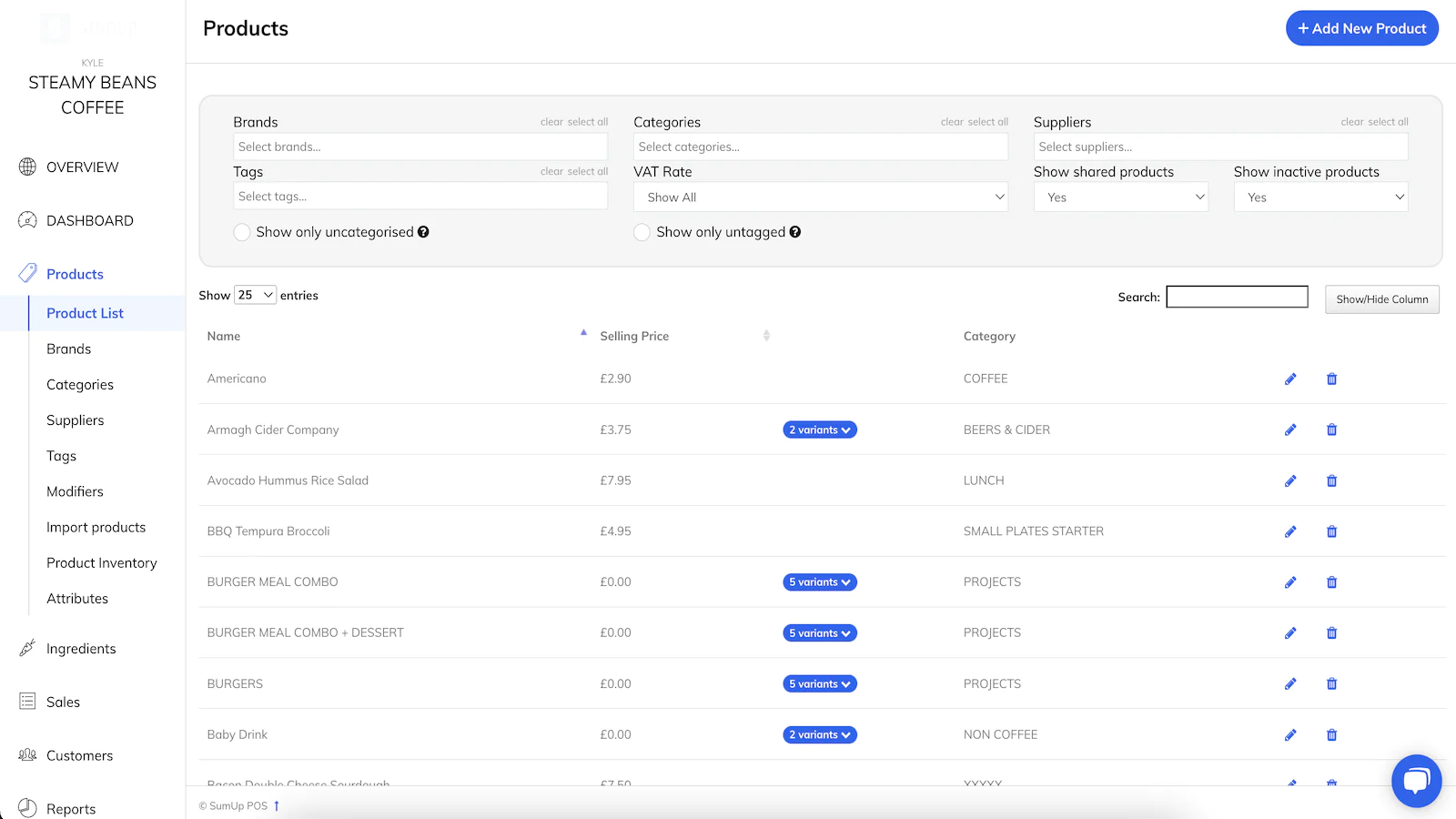Click the Show/Hide Column button

click(x=1381, y=299)
